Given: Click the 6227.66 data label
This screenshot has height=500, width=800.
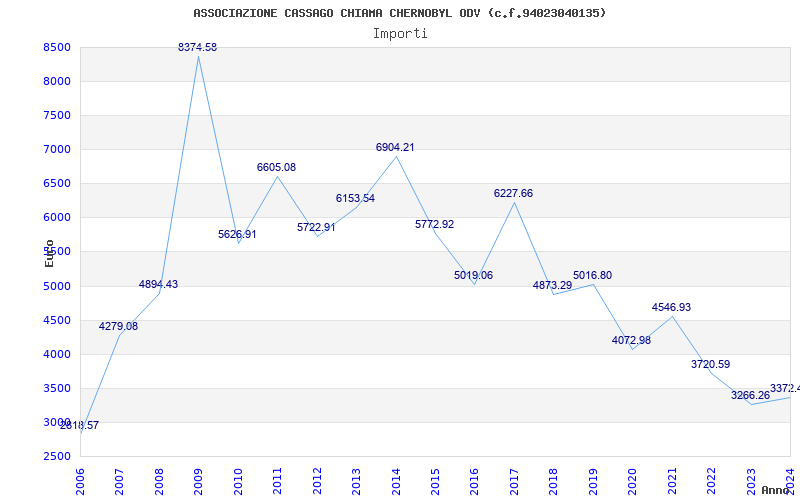Looking at the screenshot, I should [513, 193].
